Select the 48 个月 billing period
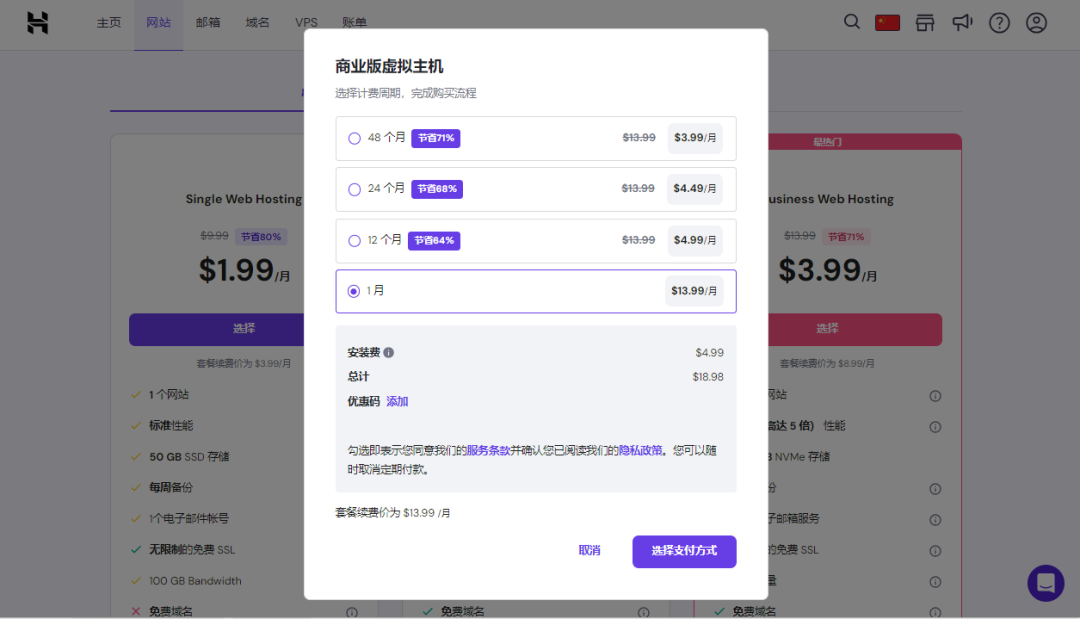Image resolution: width=1080 pixels, height=619 pixels. (x=354, y=138)
